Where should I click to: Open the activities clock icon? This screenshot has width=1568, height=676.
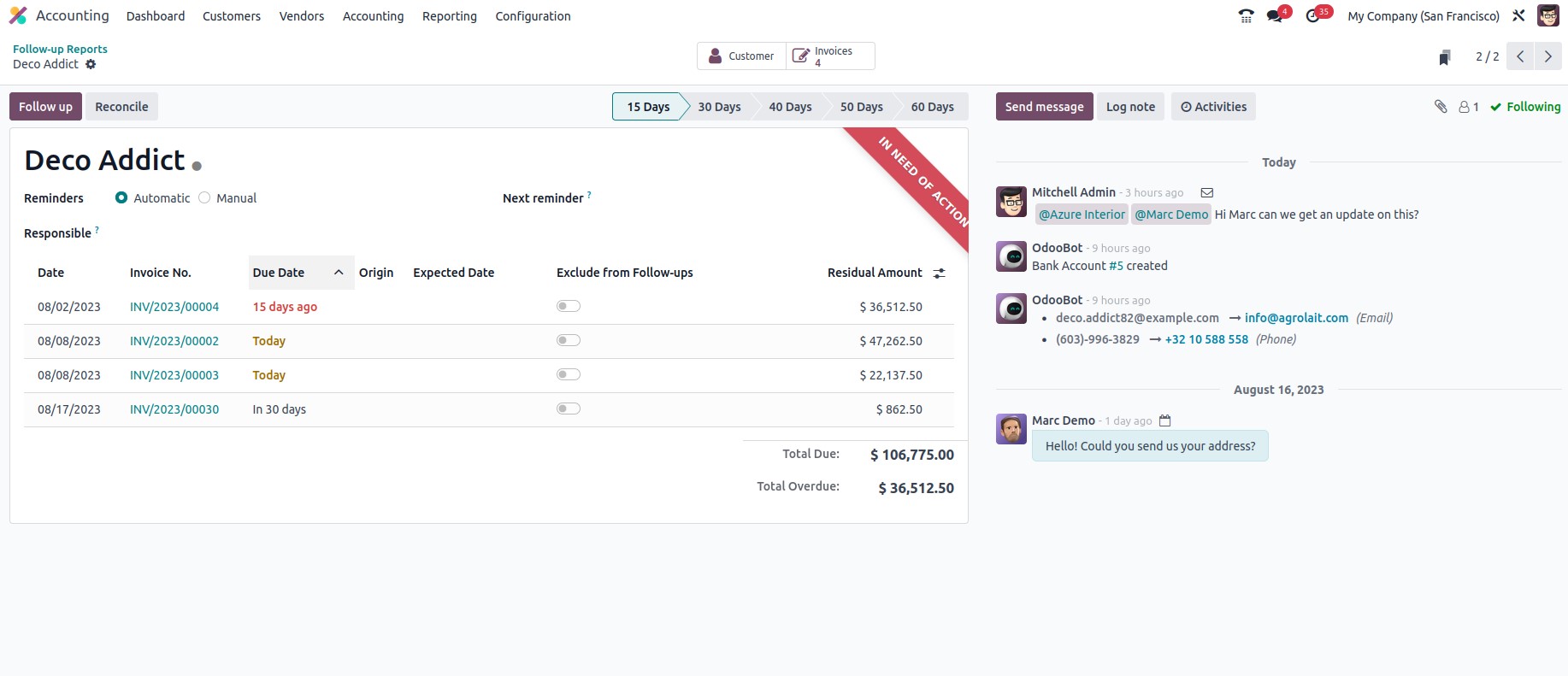(x=1312, y=15)
